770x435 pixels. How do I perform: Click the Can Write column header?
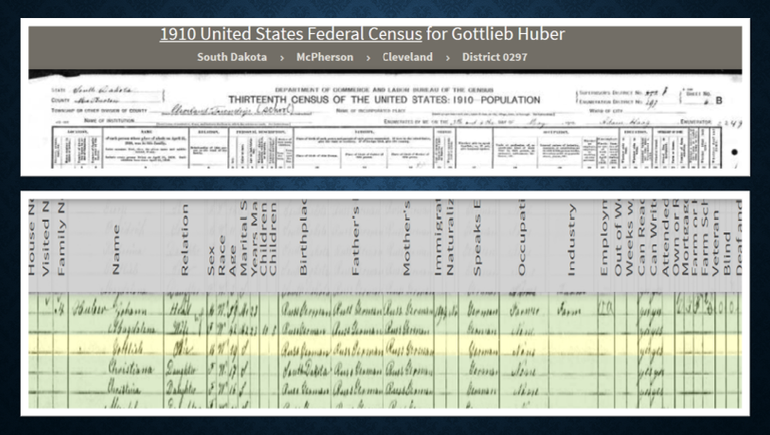coord(653,237)
